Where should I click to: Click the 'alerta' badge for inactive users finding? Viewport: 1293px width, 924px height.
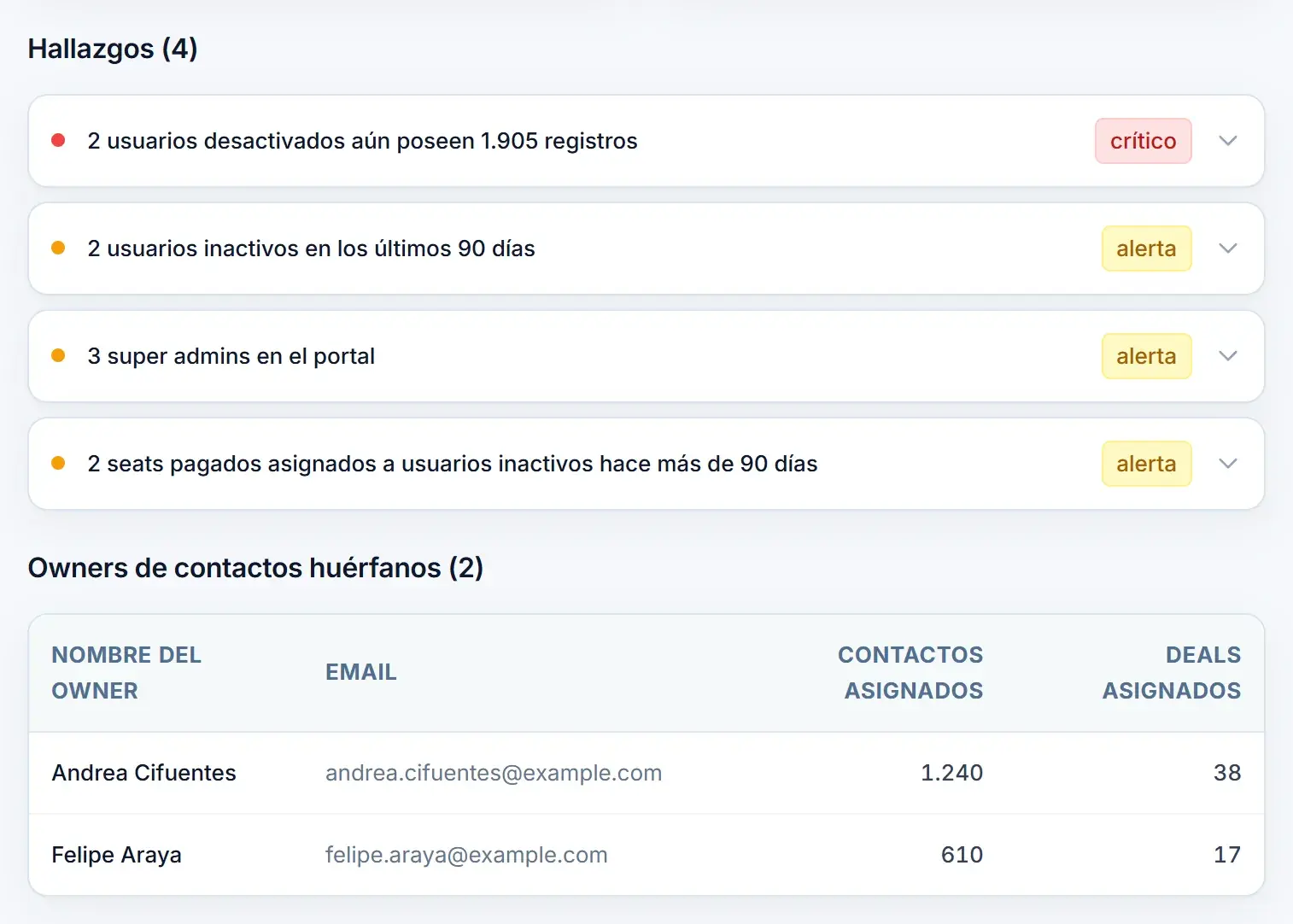(1146, 249)
